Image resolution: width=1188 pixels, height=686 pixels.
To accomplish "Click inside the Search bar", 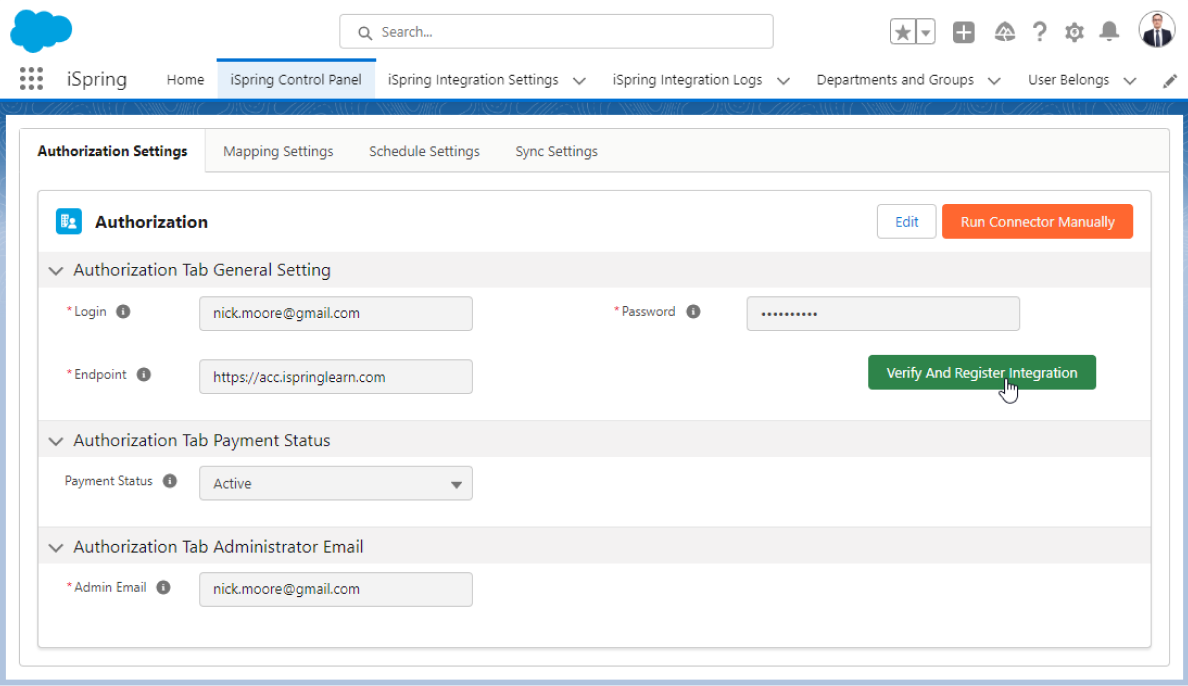I will (x=556, y=32).
